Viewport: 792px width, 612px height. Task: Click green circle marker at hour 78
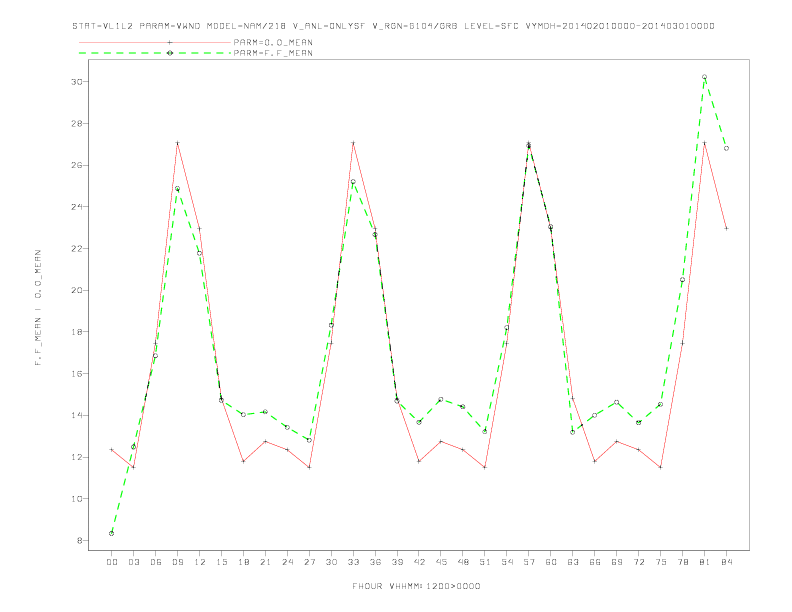tap(682, 280)
